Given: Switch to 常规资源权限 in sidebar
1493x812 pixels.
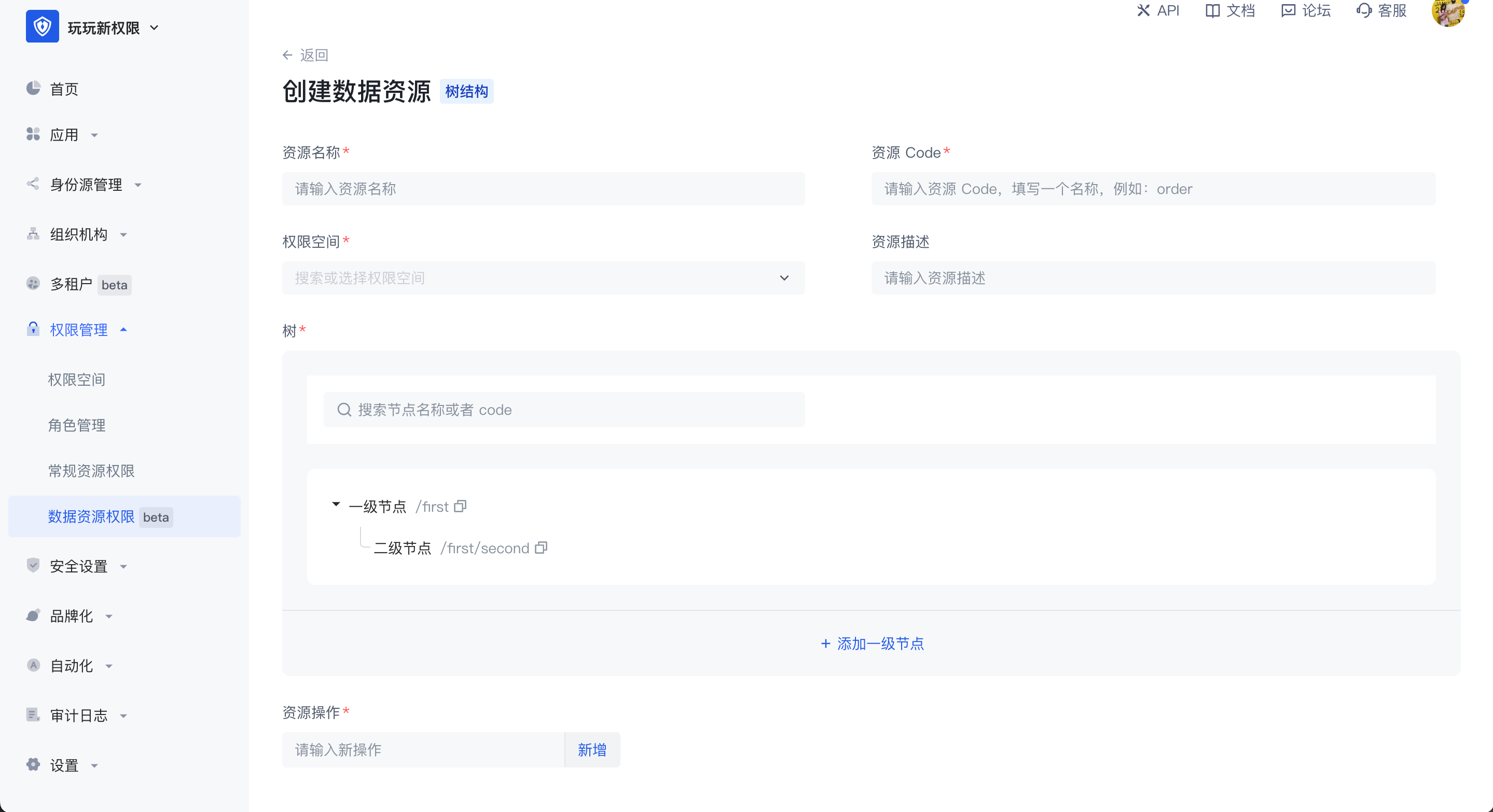Looking at the screenshot, I should pos(91,471).
